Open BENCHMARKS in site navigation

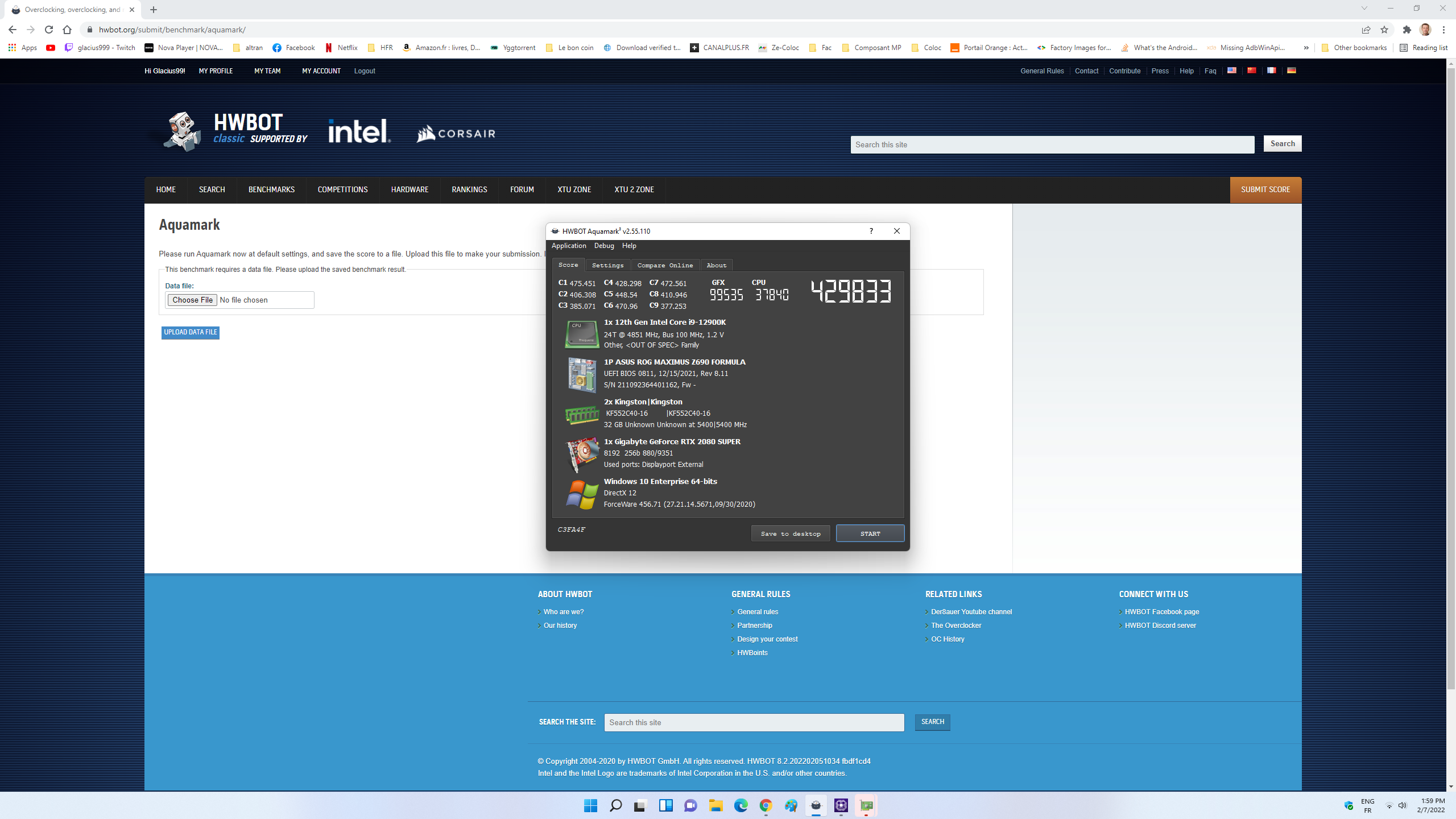click(271, 190)
